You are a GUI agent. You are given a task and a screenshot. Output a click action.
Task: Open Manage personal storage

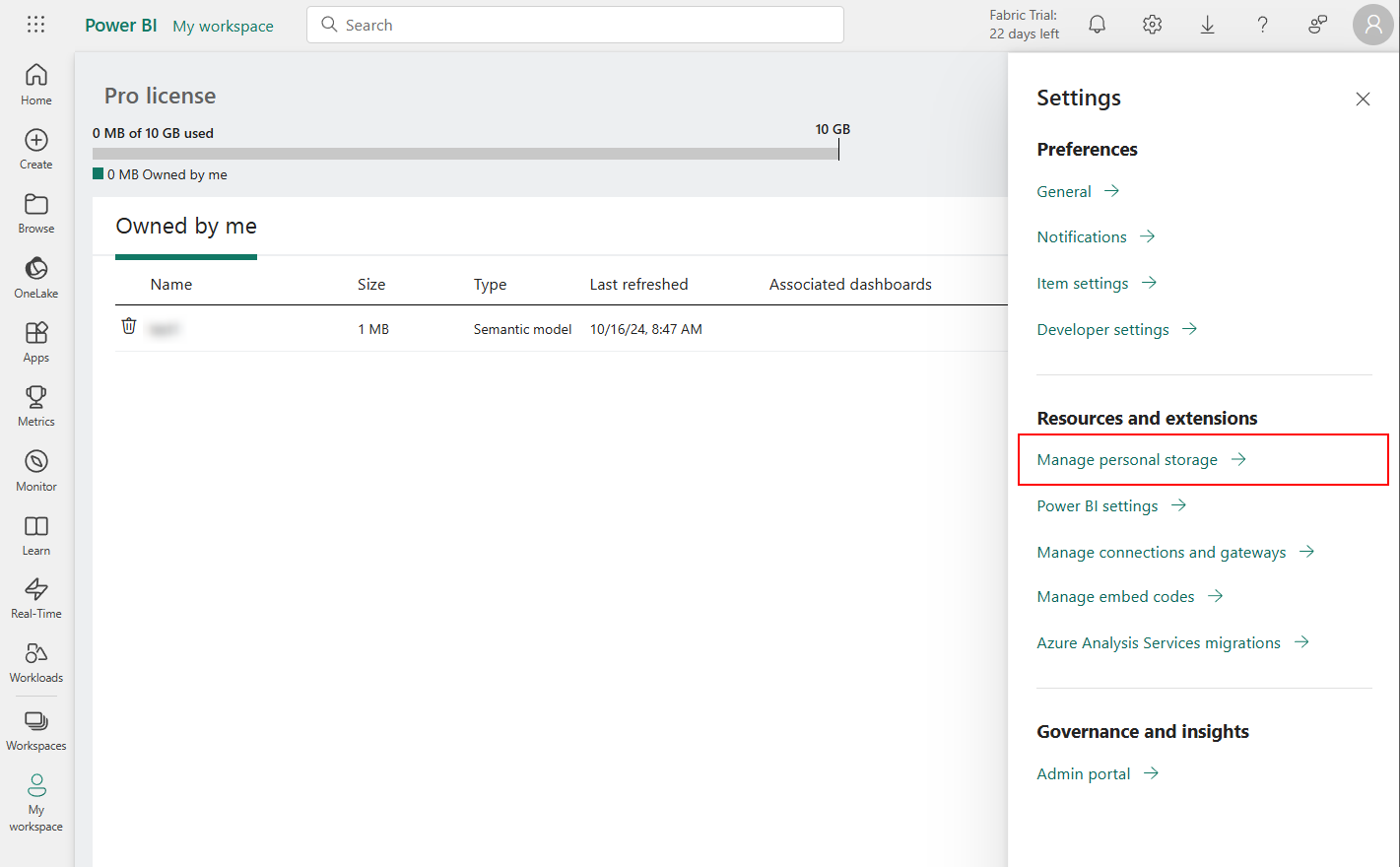coord(1126,459)
